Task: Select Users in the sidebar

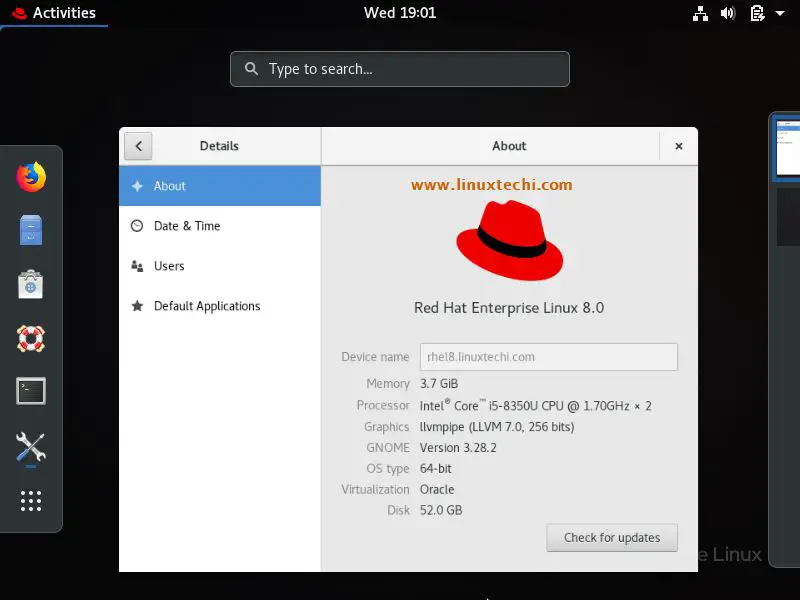Action: (x=220, y=266)
